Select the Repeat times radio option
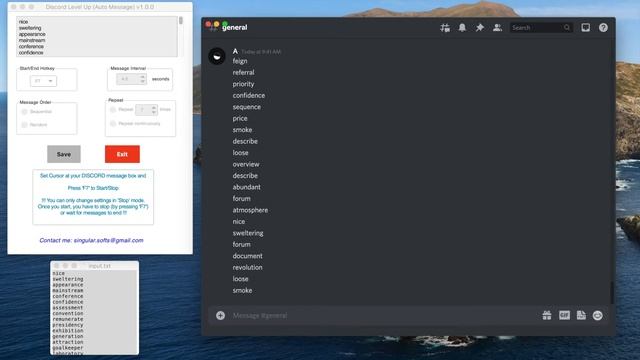 click(x=113, y=109)
